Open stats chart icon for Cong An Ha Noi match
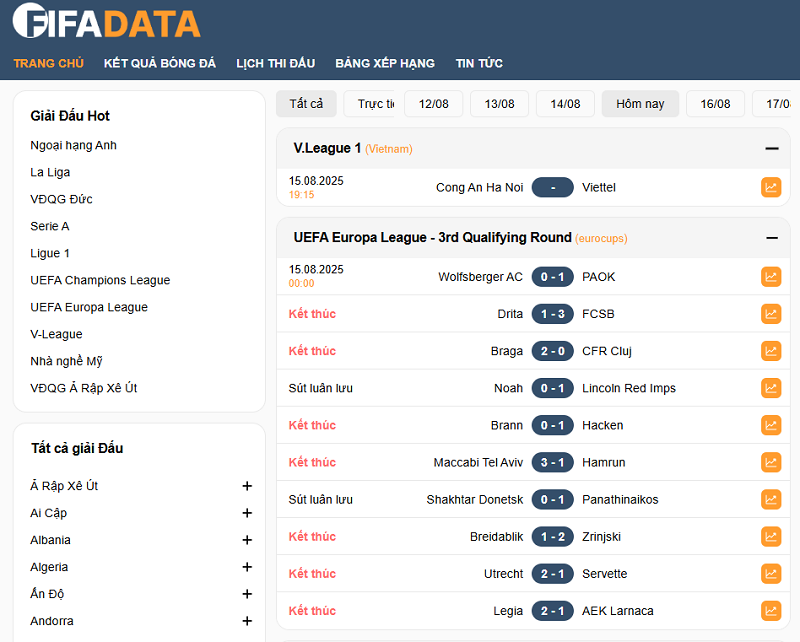The width and height of the screenshot is (800, 642). (770, 187)
